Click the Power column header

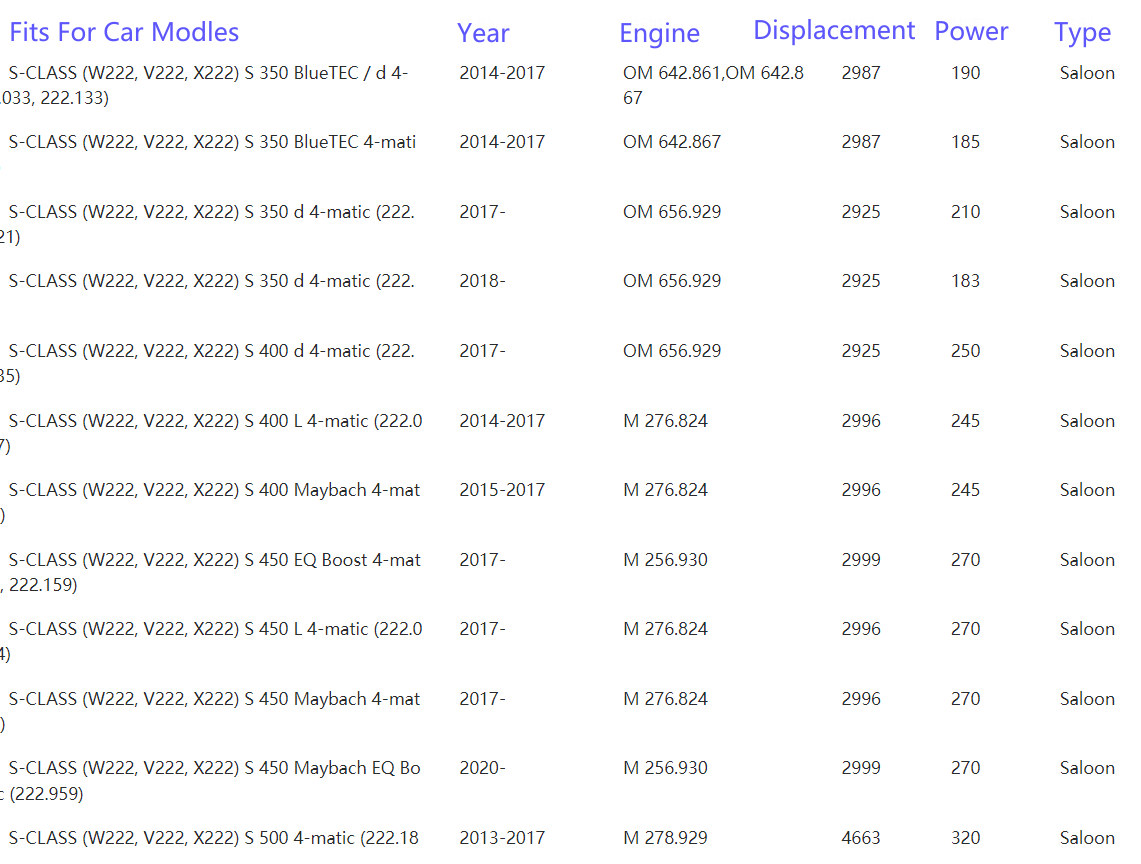[x=971, y=31]
